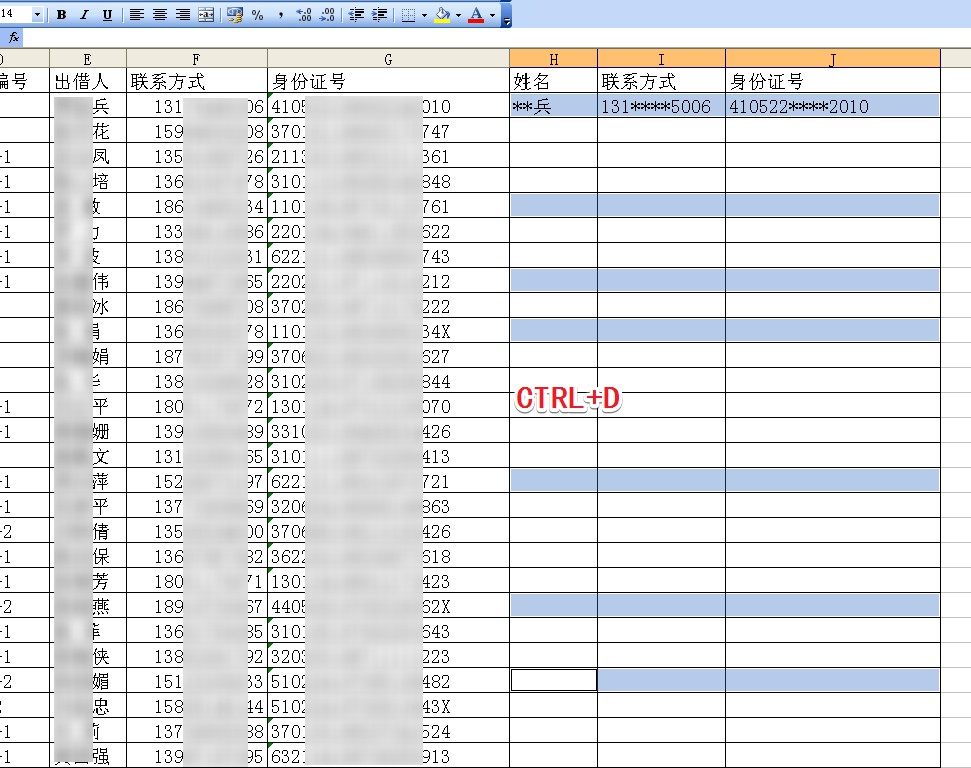Click name cell ending in '姗'
This screenshot has width=971, height=768.
[87, 431]
